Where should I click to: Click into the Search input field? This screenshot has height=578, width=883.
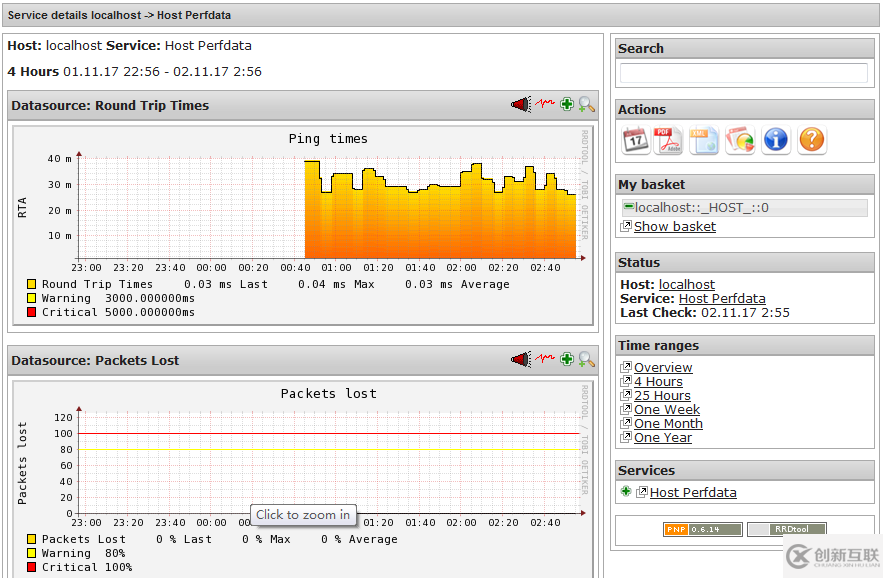coord(743,73)
